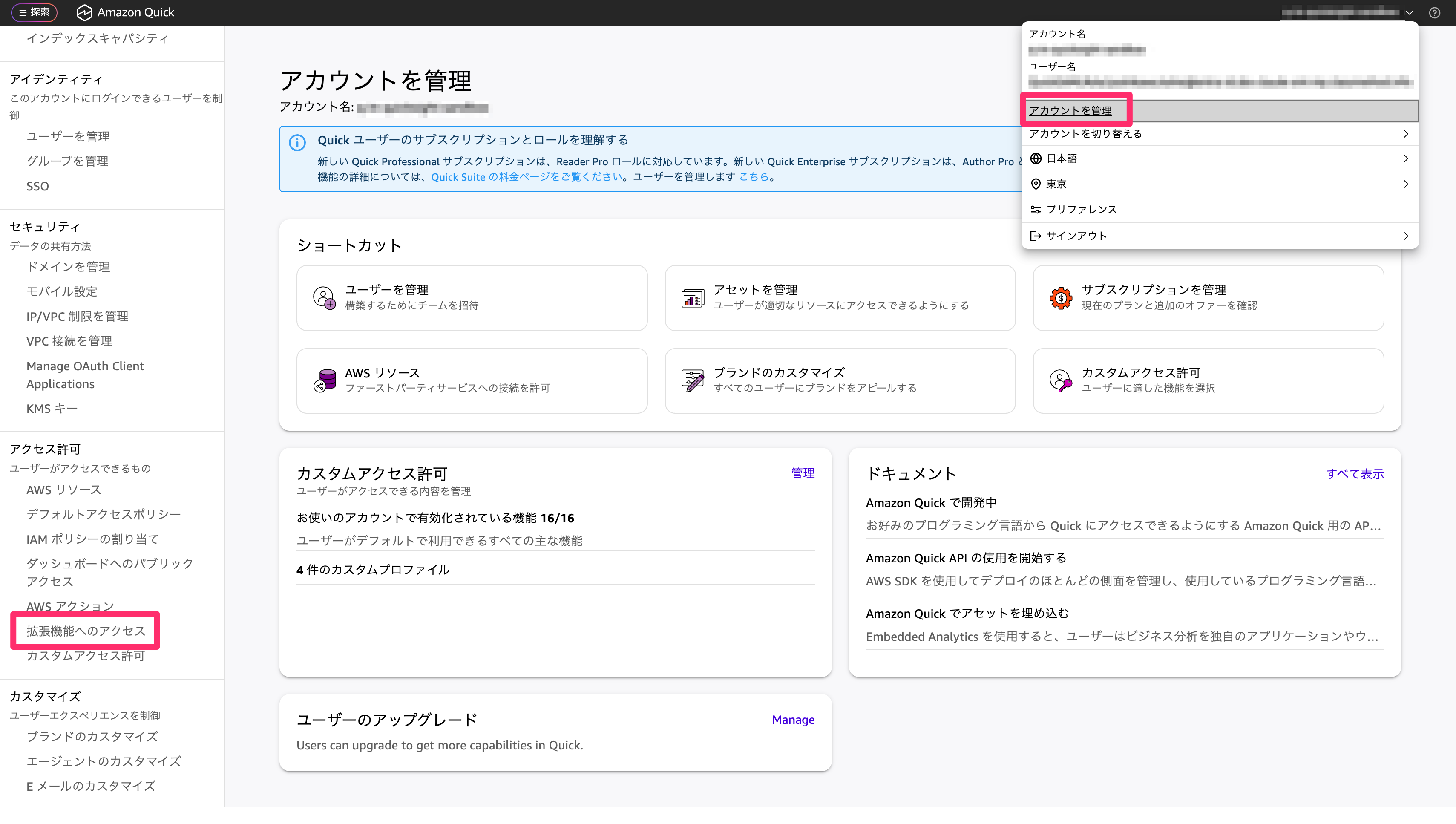Click the sign-out arrow icon beside サインアウト
Viewport: 1456px width, 824px height.
click(1036, 236)
